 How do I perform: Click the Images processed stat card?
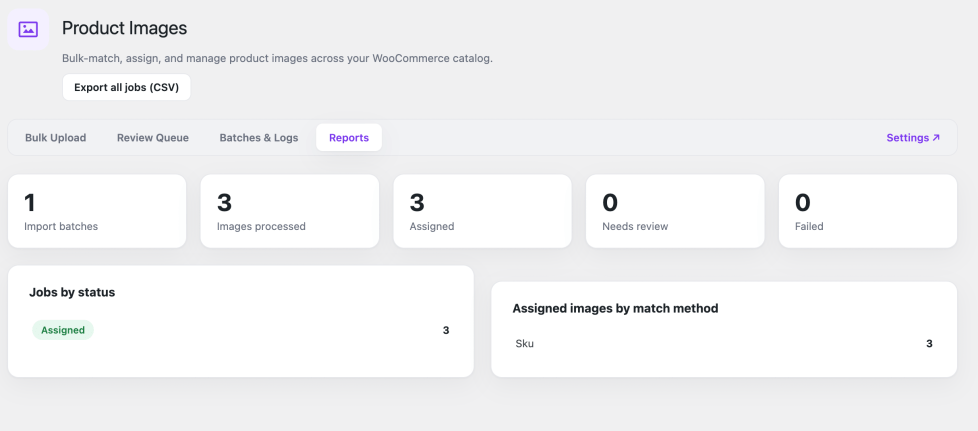(289, 211)
